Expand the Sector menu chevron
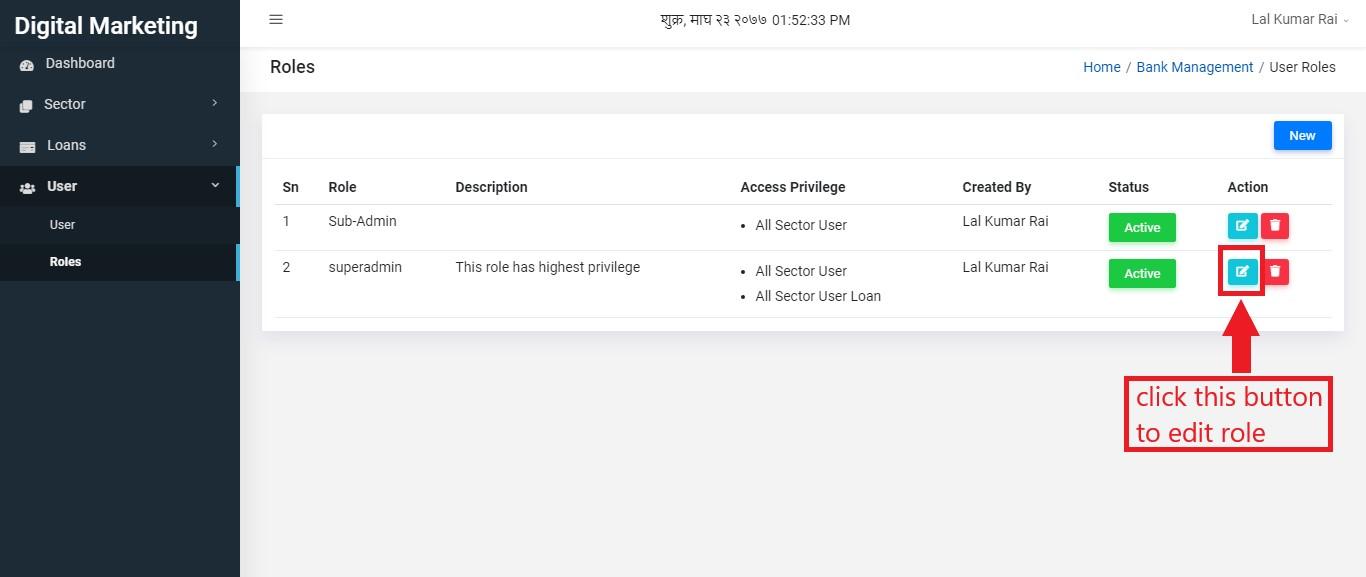This screenshot has height=577, width=1366. tap(215, 103)
